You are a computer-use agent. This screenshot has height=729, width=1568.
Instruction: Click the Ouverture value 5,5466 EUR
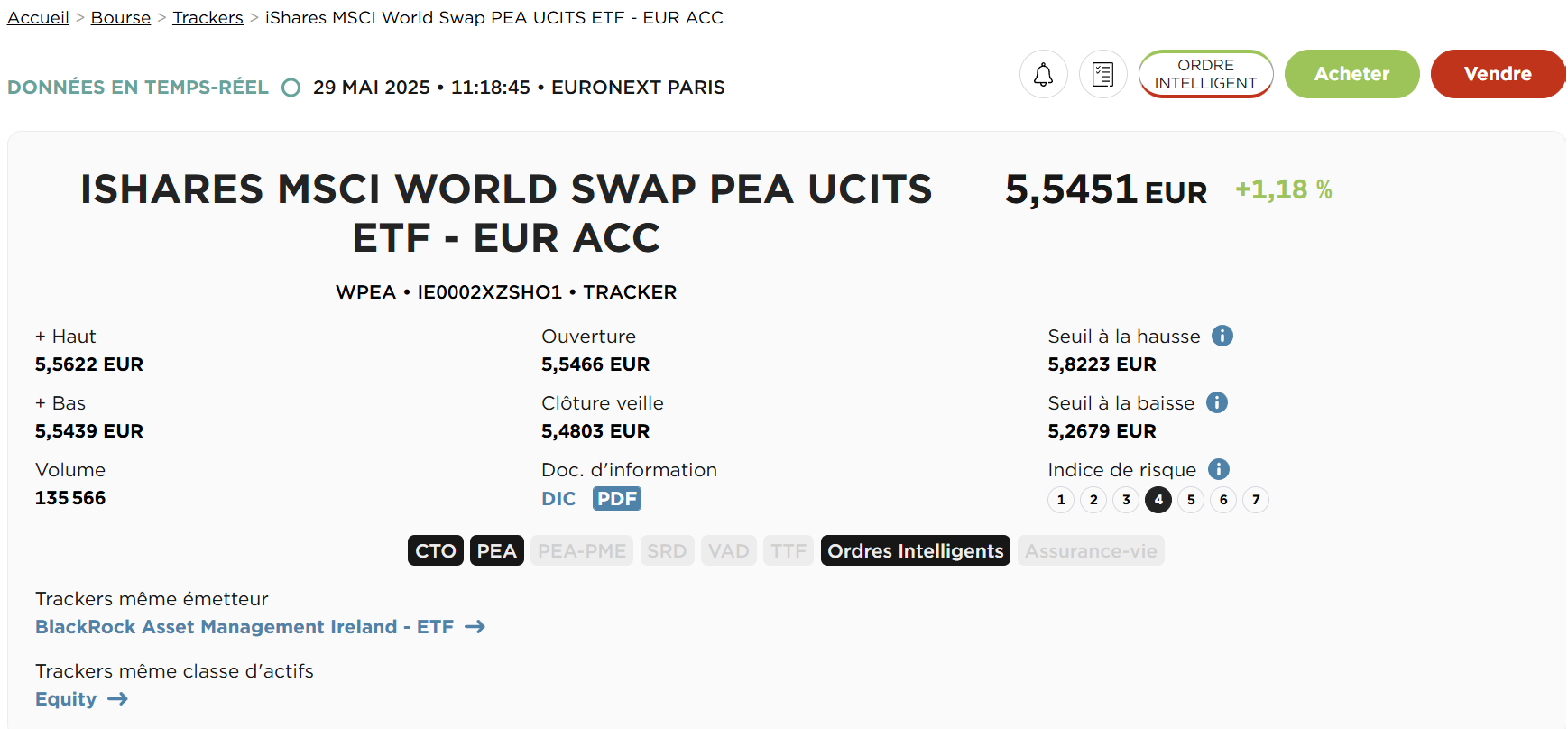click(595, 364)
